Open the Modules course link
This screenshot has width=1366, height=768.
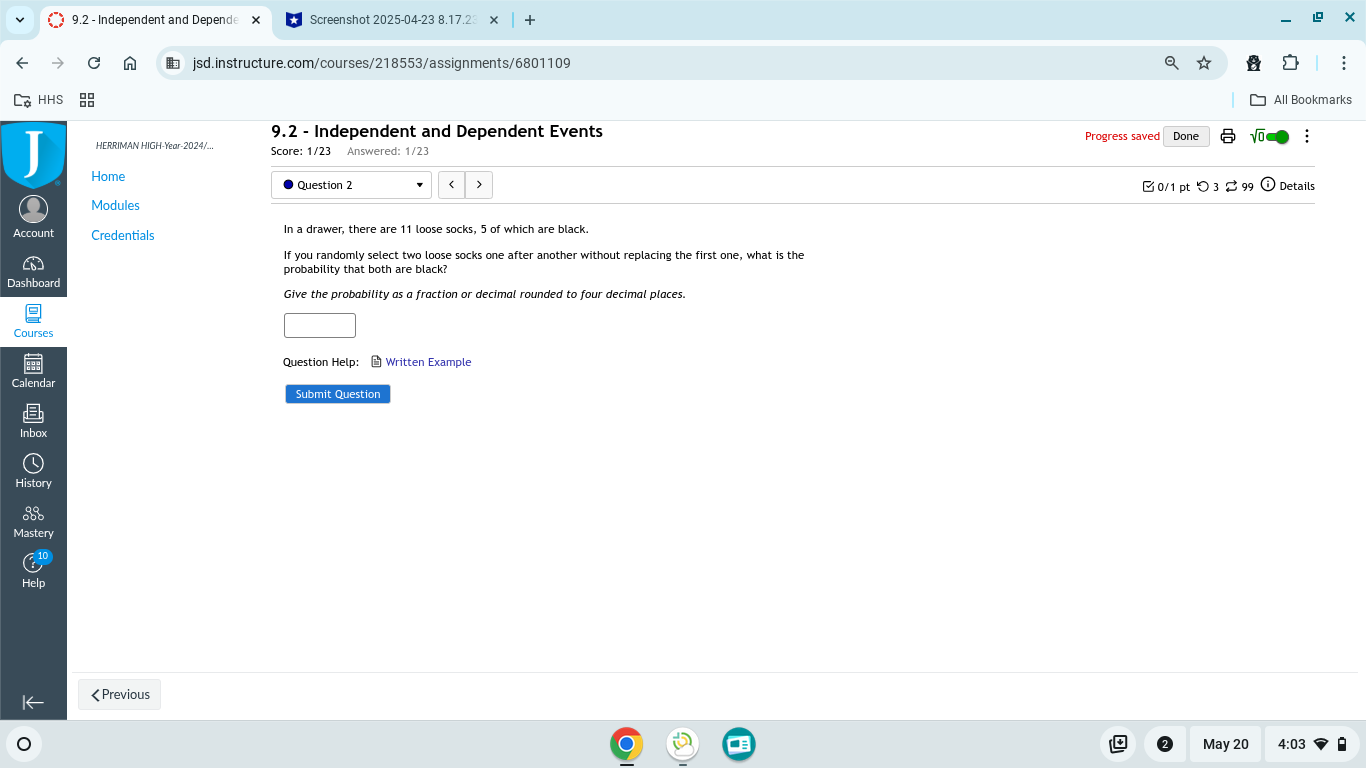click(x=115, y=205)
